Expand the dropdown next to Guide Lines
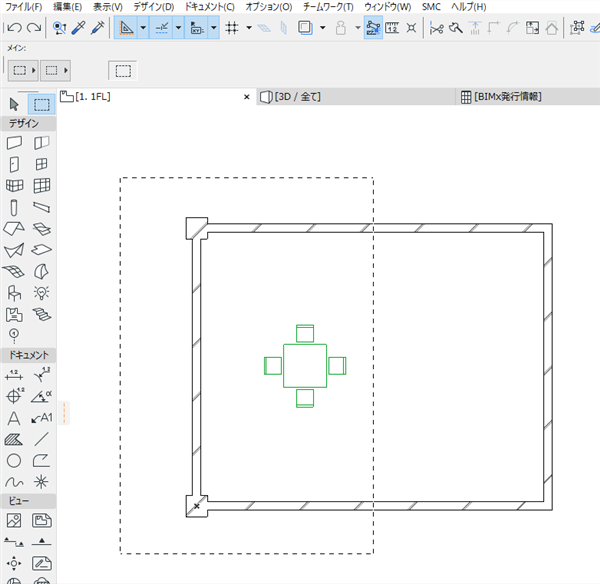The width and height of the screenshot is (600, 584). coord(143,28)
